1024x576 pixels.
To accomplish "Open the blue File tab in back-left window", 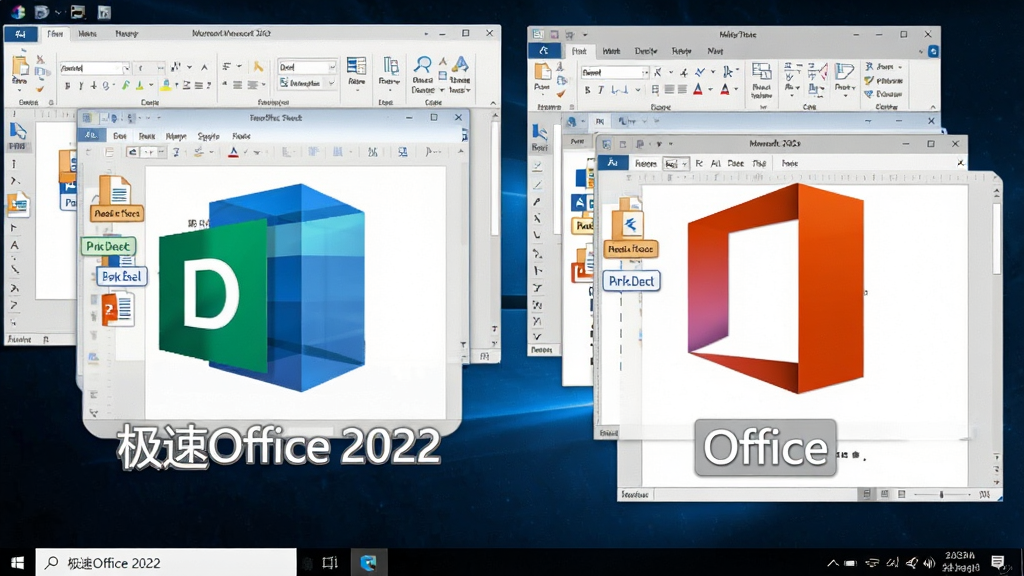I will [20, 34].
